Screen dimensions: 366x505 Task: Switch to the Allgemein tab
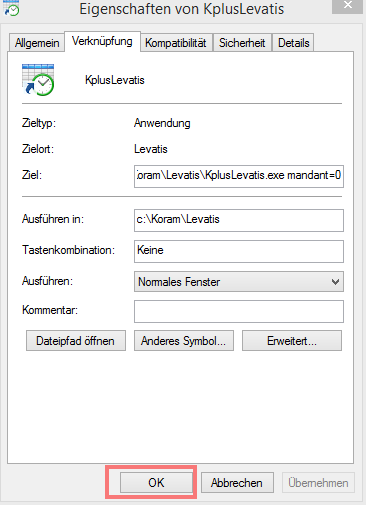pos(37,43)
